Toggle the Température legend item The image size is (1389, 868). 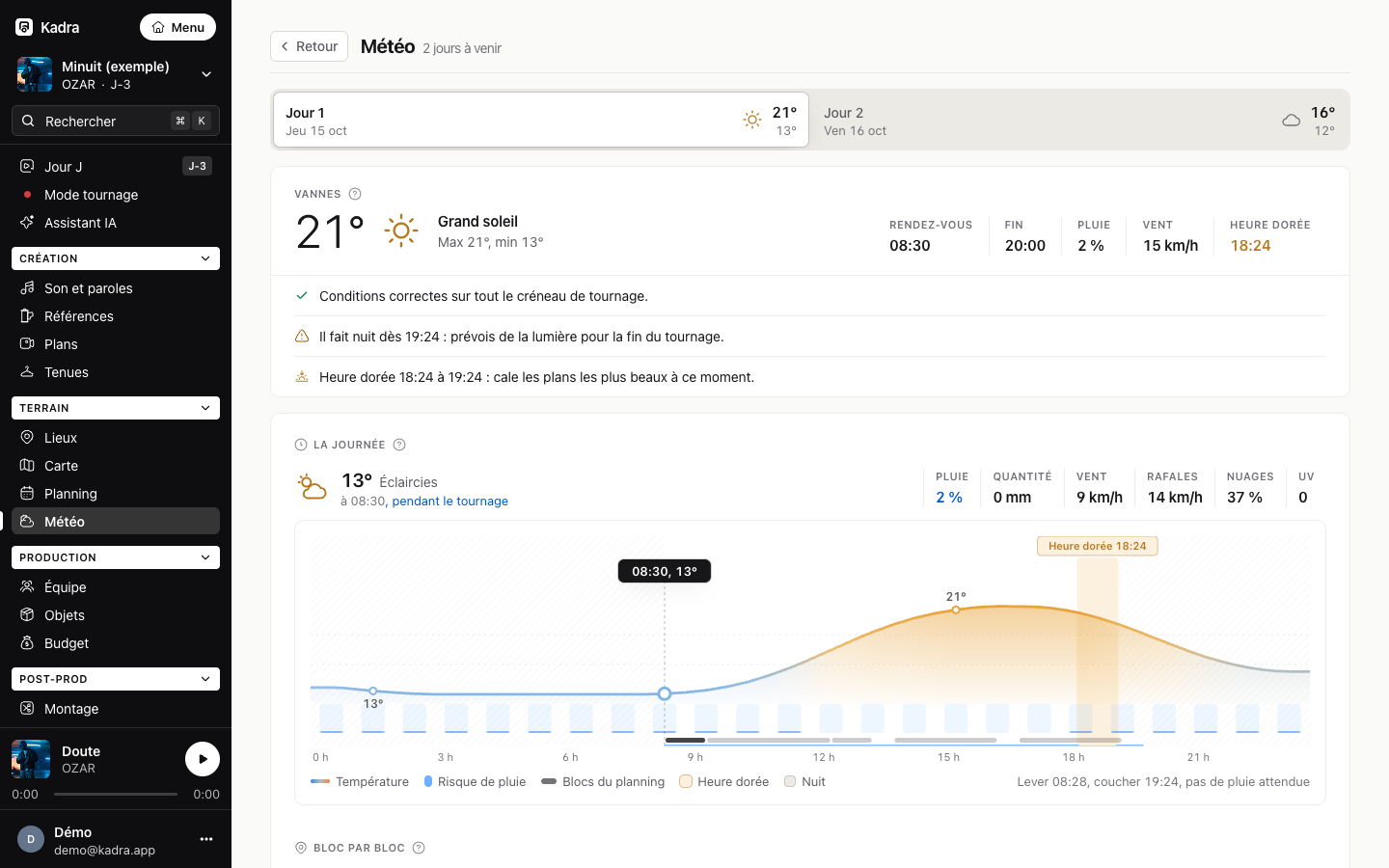(360, 781)
